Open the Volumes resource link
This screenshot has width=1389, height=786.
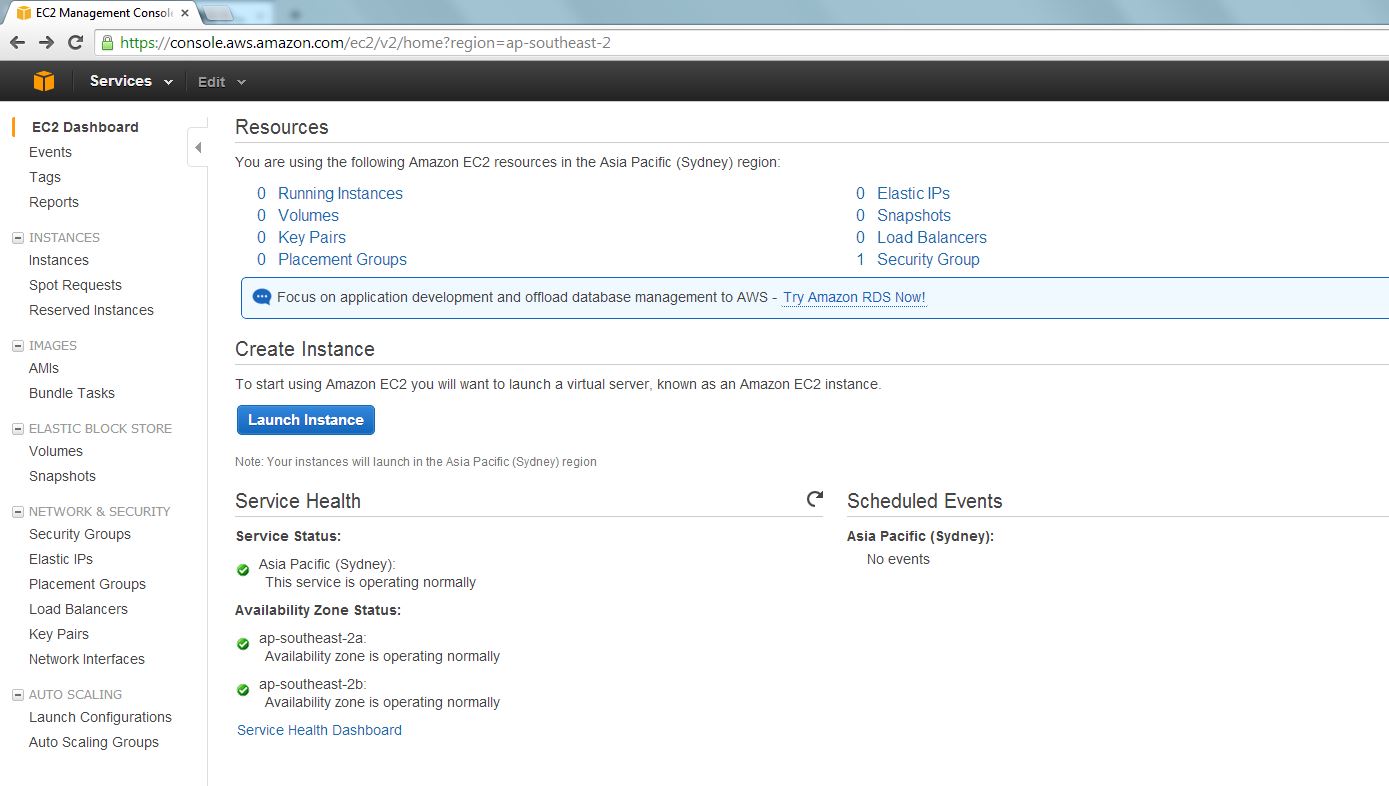pos(308,215)
